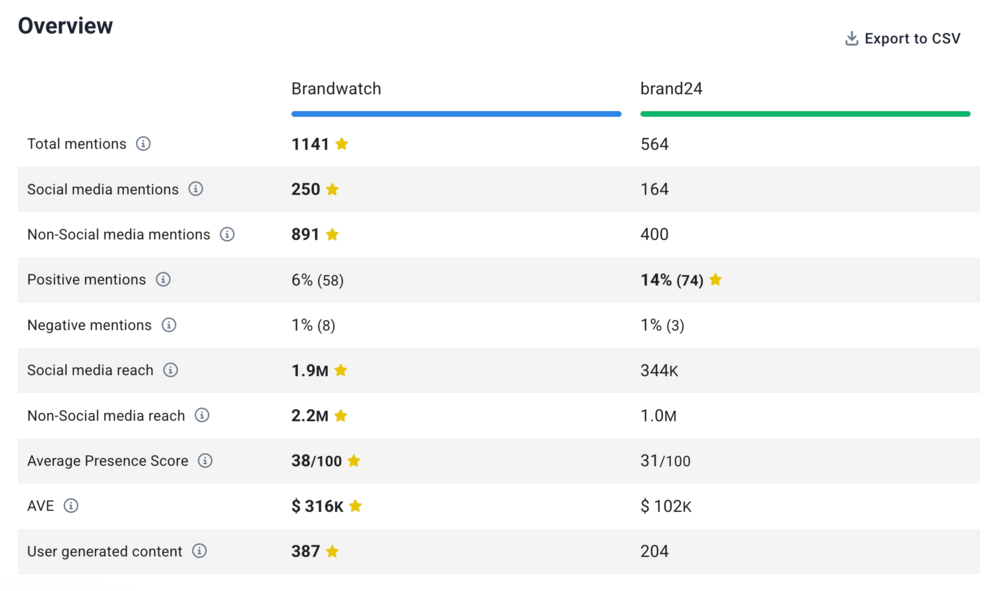The image size is (1000, 591).
Task: Click Brandwatch's $ 316K AVE value
Action: (317, 506)
